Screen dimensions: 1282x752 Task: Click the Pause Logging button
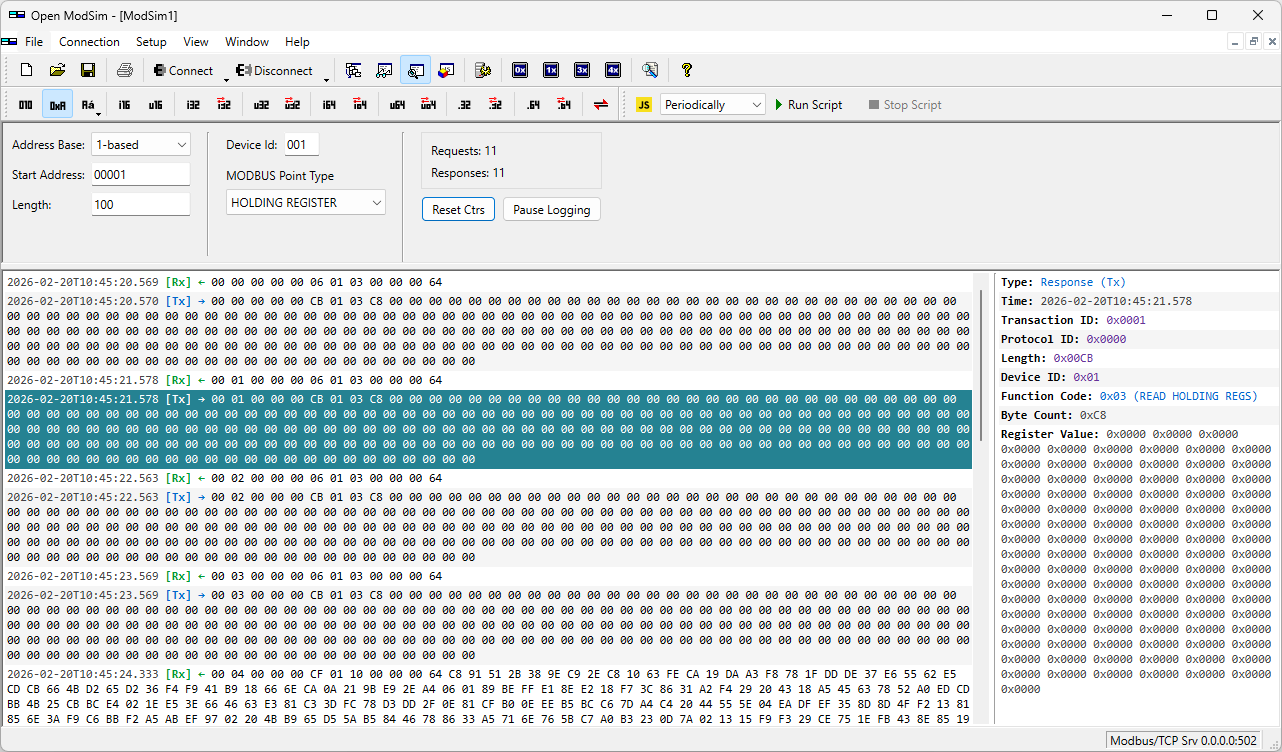551,209
